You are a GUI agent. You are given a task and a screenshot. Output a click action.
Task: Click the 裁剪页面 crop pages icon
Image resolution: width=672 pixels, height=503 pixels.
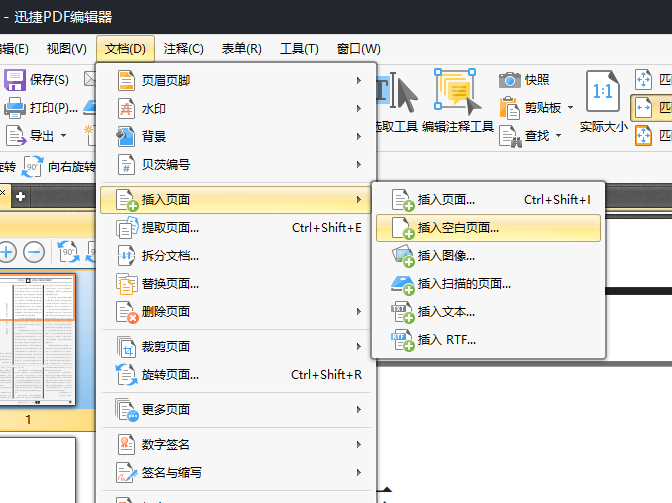[126, 347]
